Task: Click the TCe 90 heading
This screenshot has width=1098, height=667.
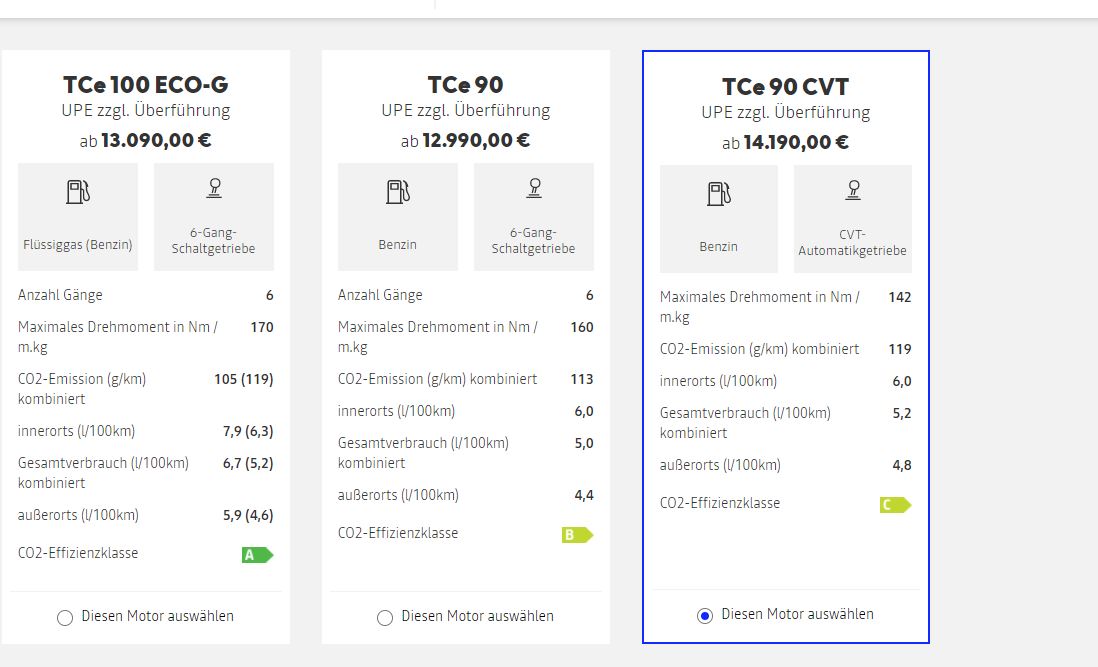Action: (x=466, y=85)
